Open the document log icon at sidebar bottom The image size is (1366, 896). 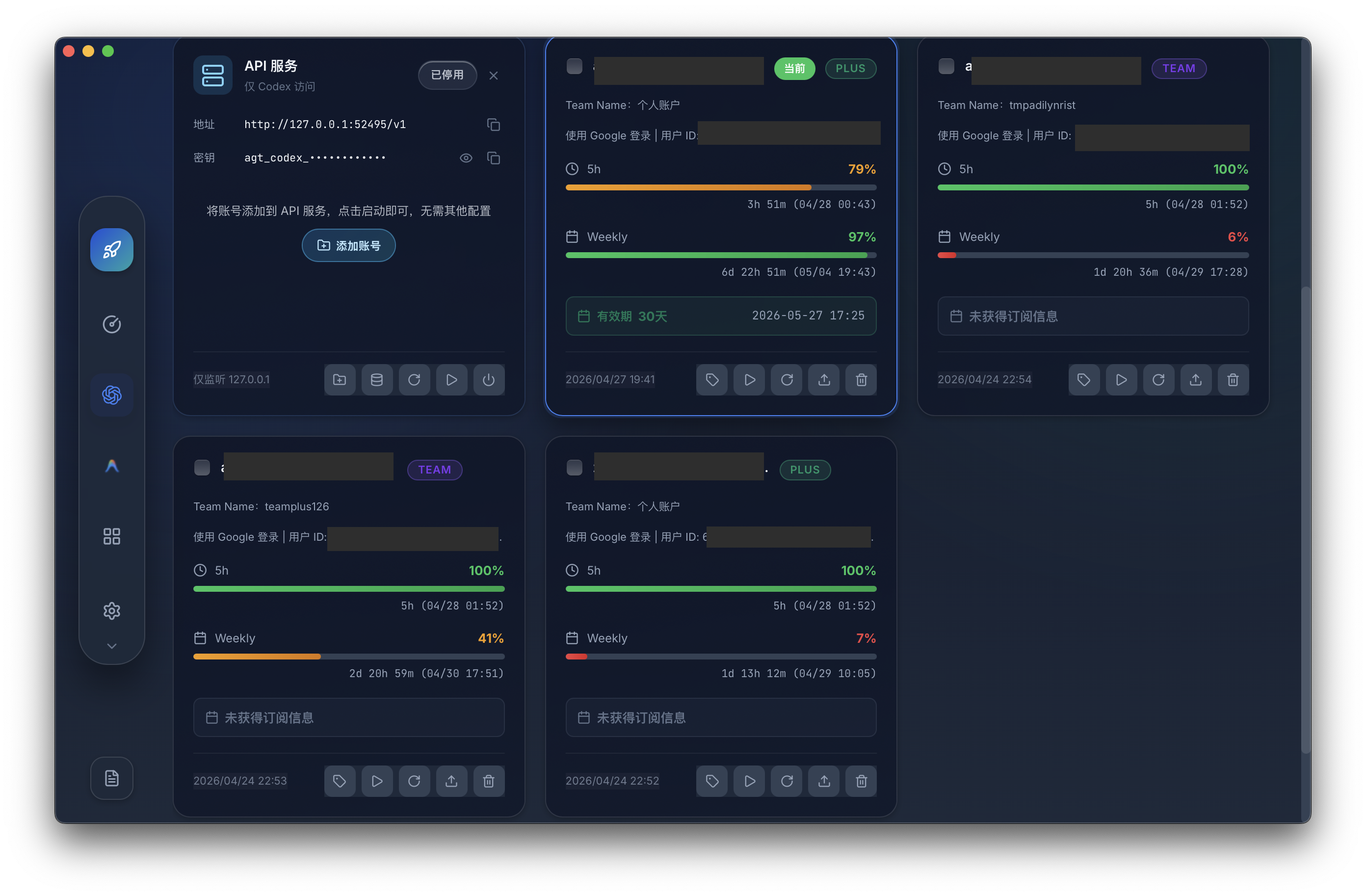tap(111, 778)
